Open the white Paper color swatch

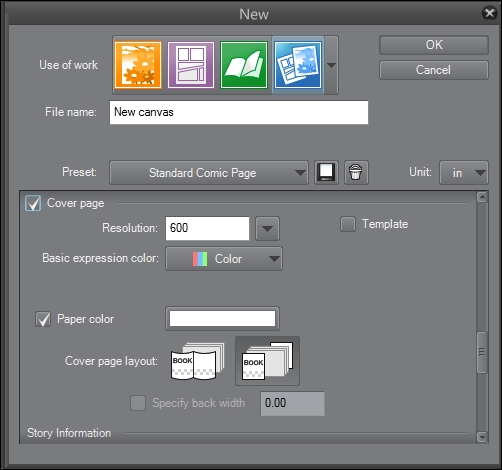coord(222,319)
